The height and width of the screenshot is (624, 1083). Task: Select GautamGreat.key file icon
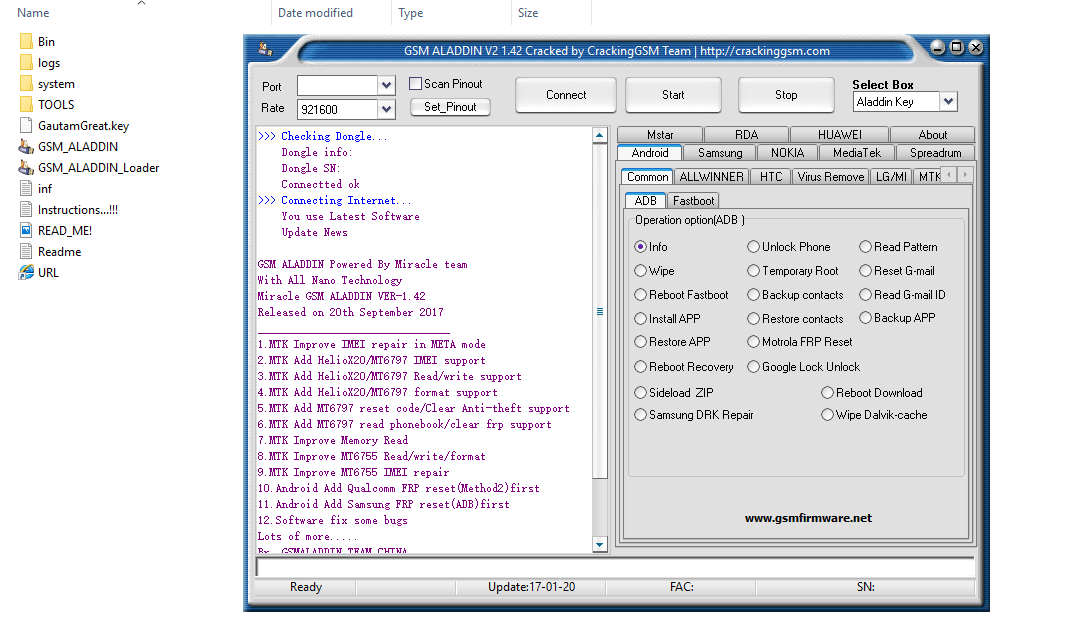click(26, 126)
